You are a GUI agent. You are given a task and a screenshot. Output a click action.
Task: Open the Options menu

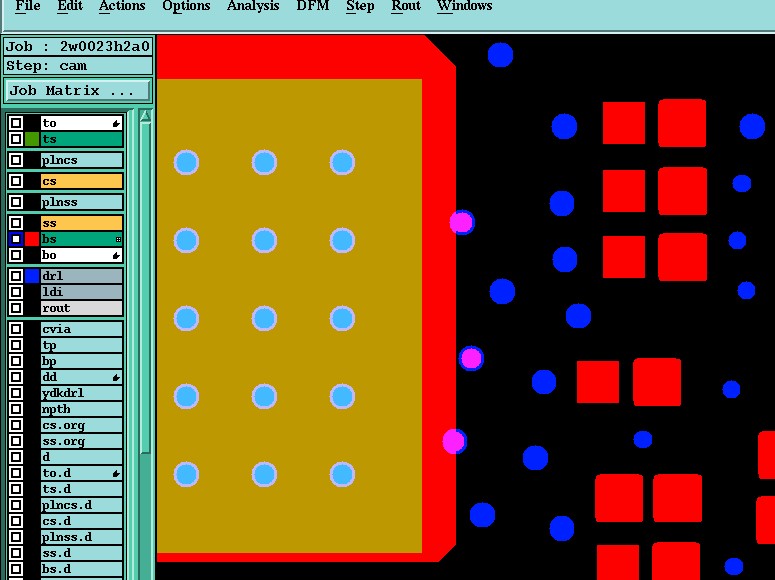186,6
